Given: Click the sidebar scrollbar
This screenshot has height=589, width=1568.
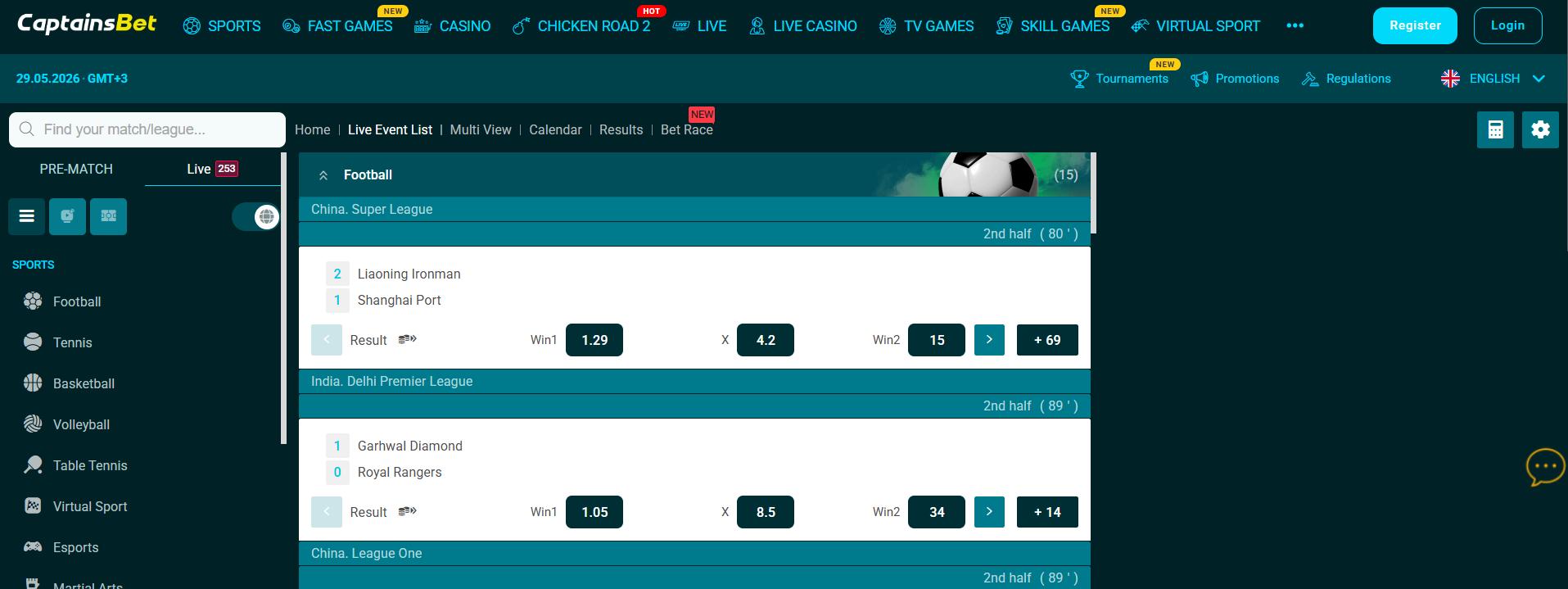Looking at the screenshot, I should tap(283, 298).
